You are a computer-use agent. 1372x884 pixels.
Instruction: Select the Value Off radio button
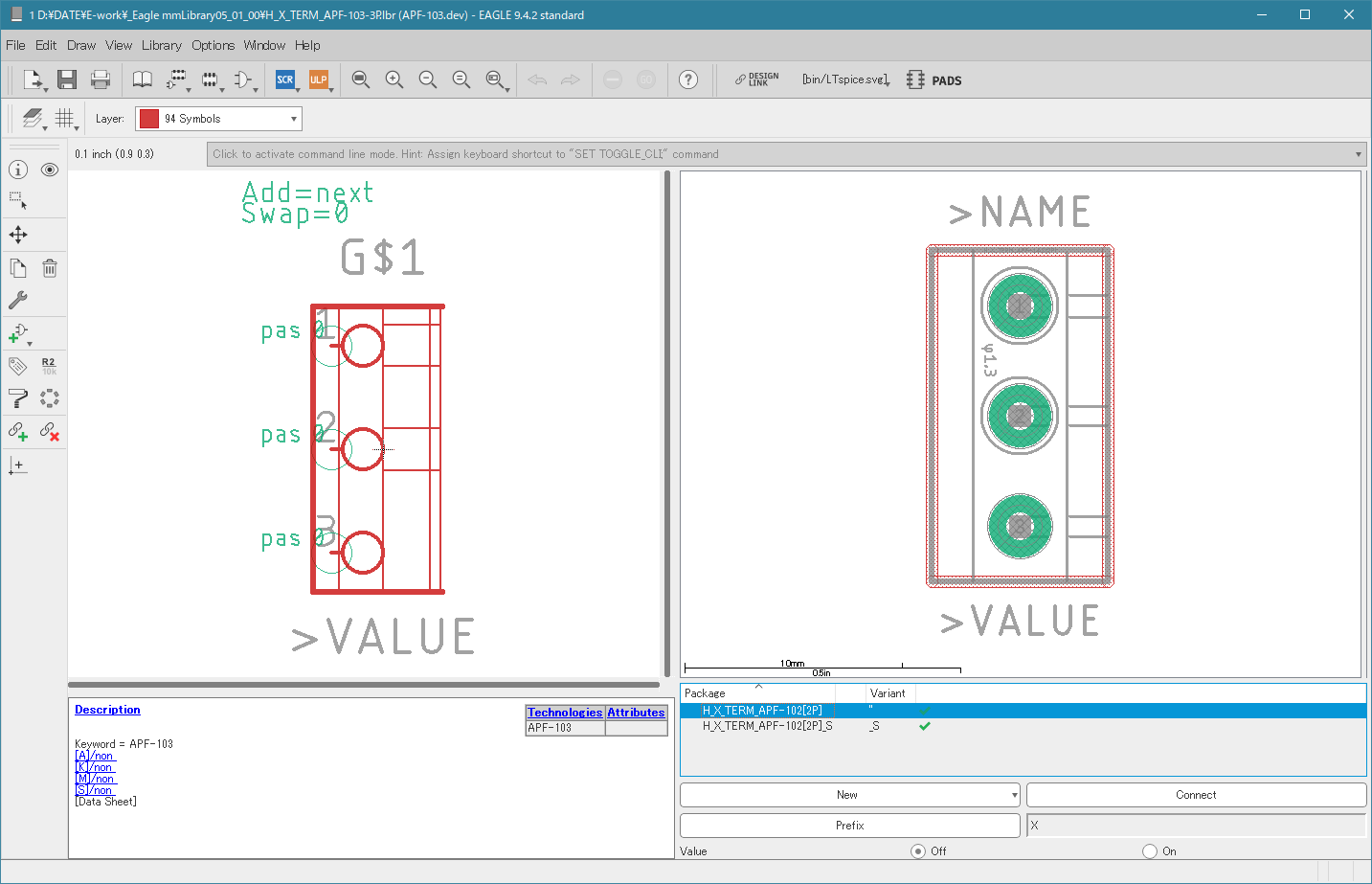click(x=918, y=851)
